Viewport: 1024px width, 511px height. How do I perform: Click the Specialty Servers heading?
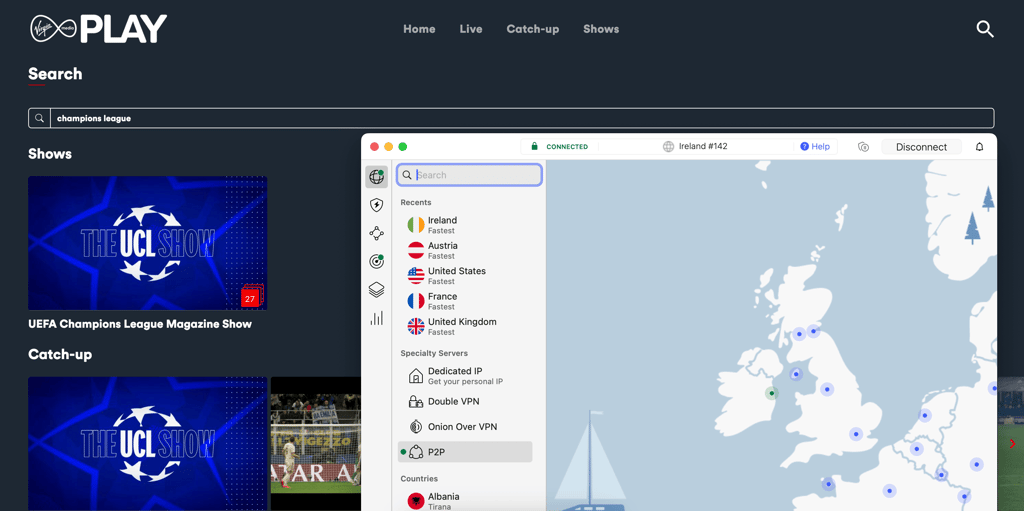[434, 354]
